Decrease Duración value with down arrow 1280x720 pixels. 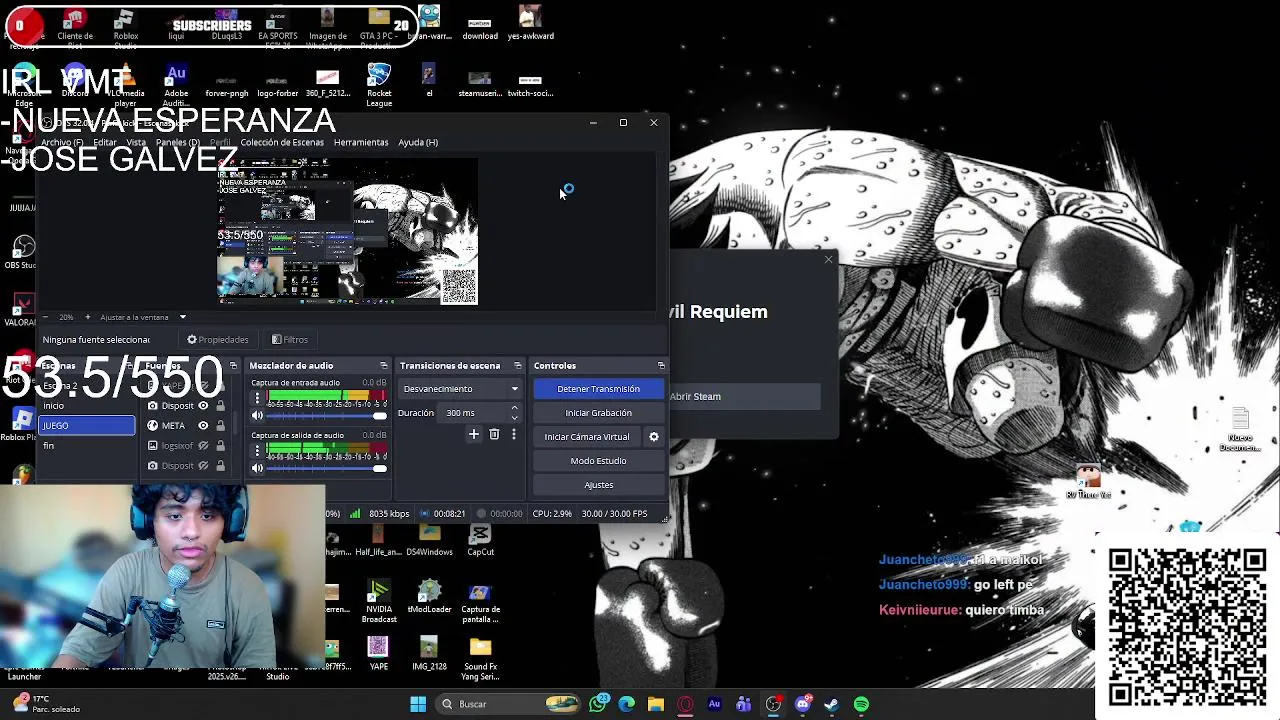514,417
